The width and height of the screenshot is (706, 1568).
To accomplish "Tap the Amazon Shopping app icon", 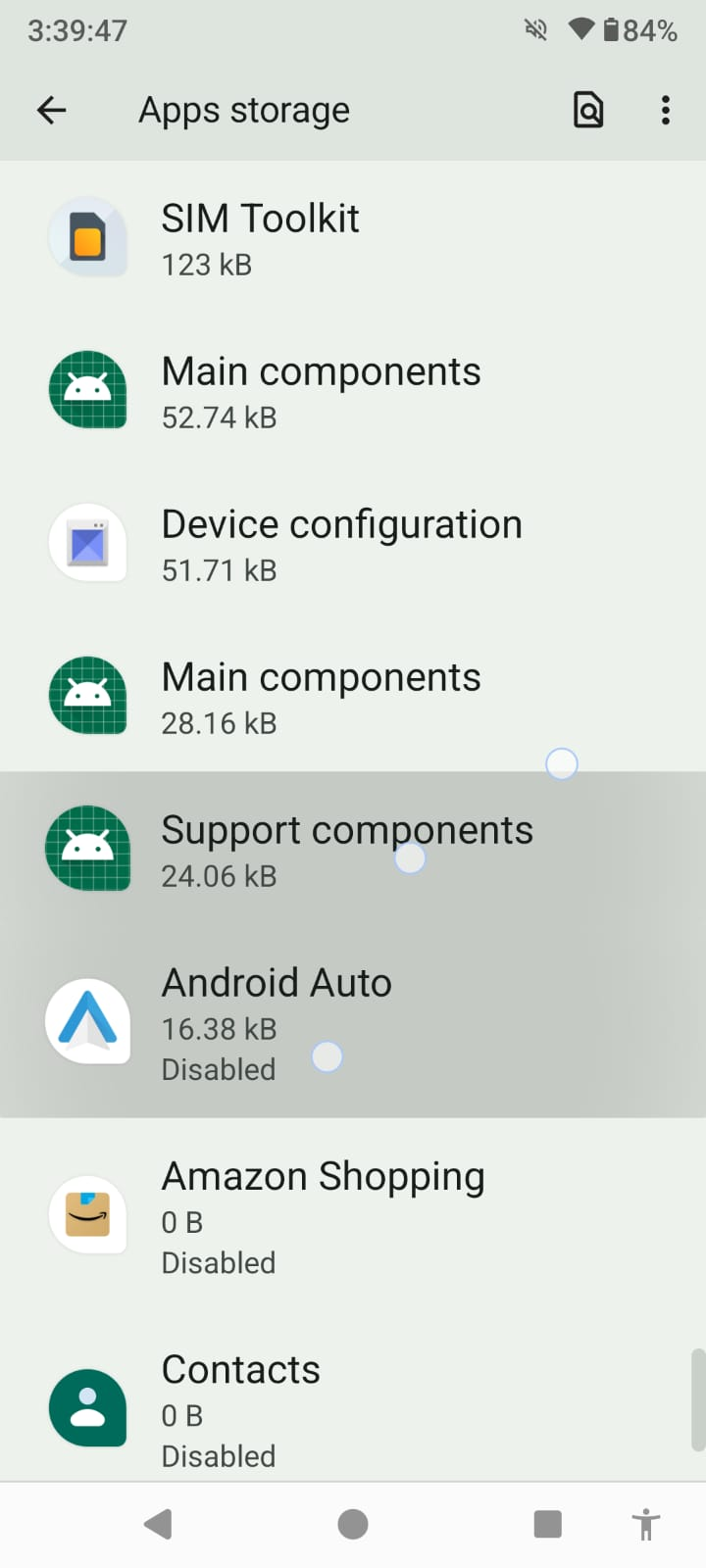I will pos(87,1215).
